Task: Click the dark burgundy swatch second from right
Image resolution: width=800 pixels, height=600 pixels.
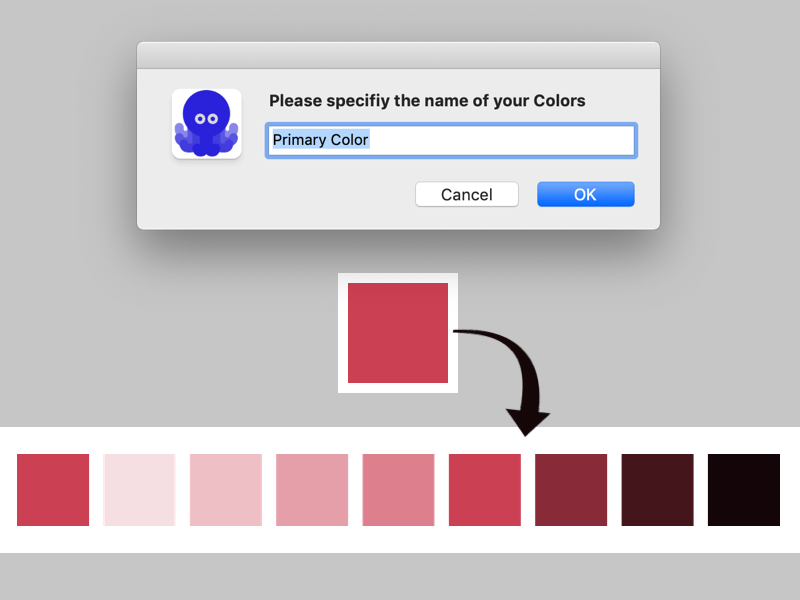Action: (657, 489)
